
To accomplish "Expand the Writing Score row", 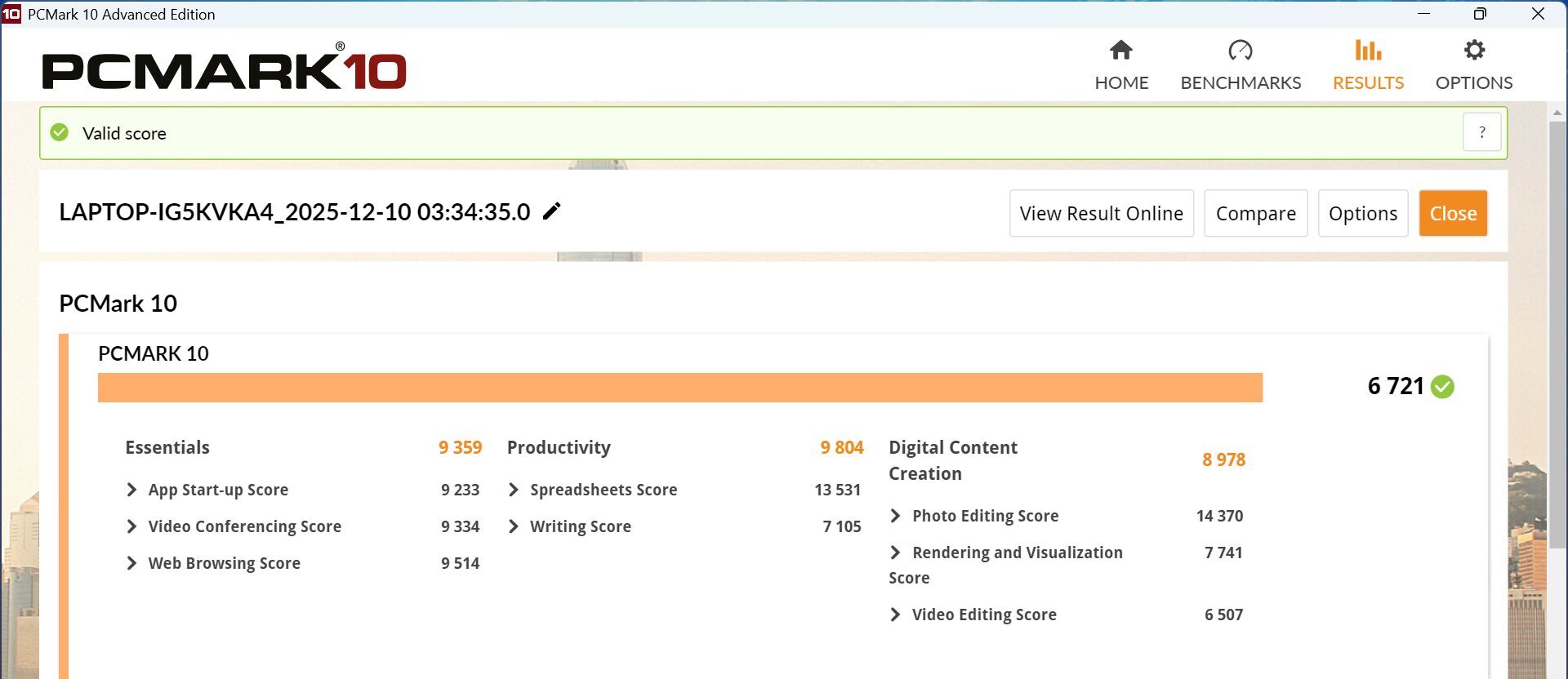I will [x=514, y=526].
